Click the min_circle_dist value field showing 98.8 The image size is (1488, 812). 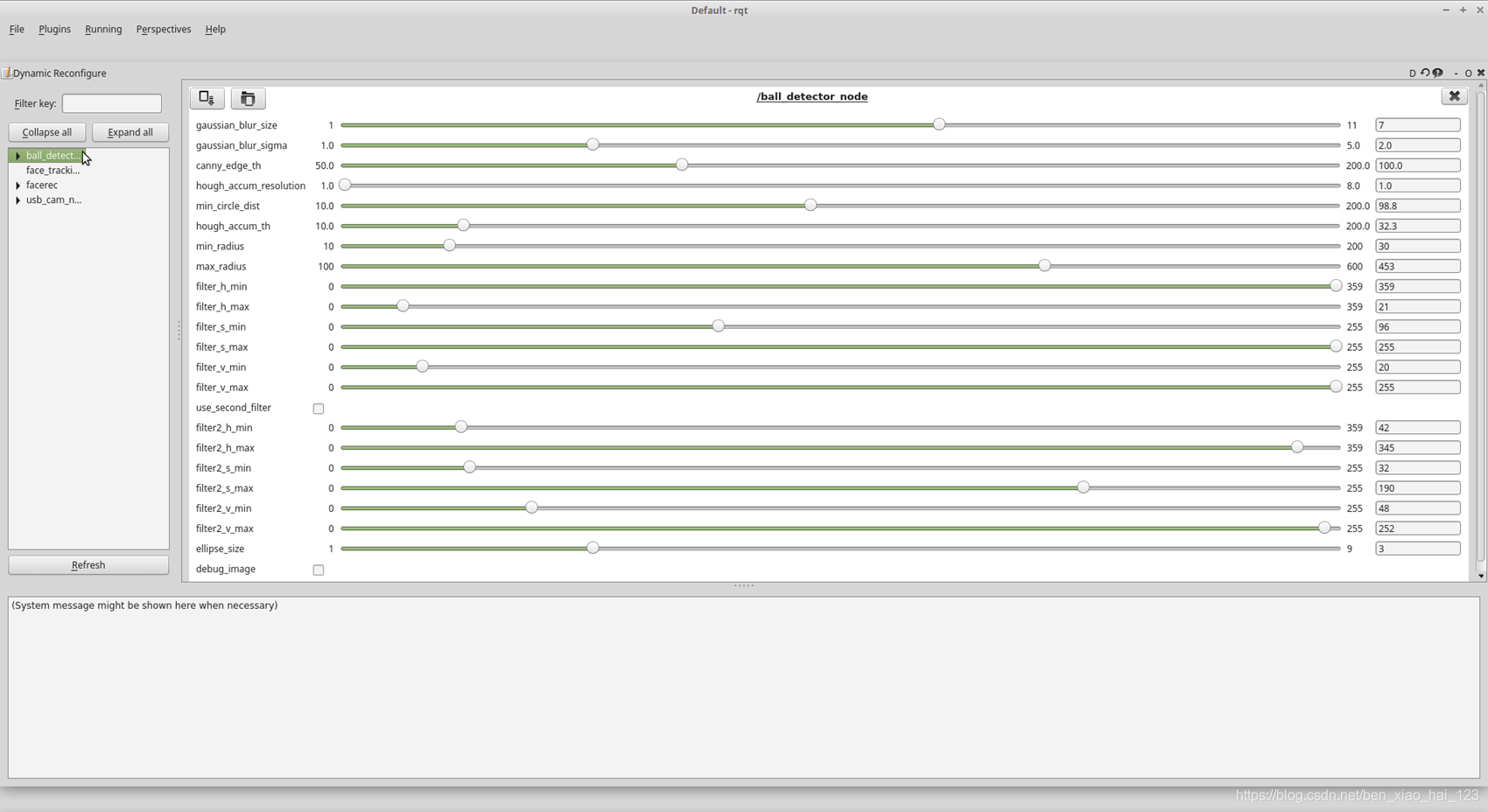point(1418,206)
